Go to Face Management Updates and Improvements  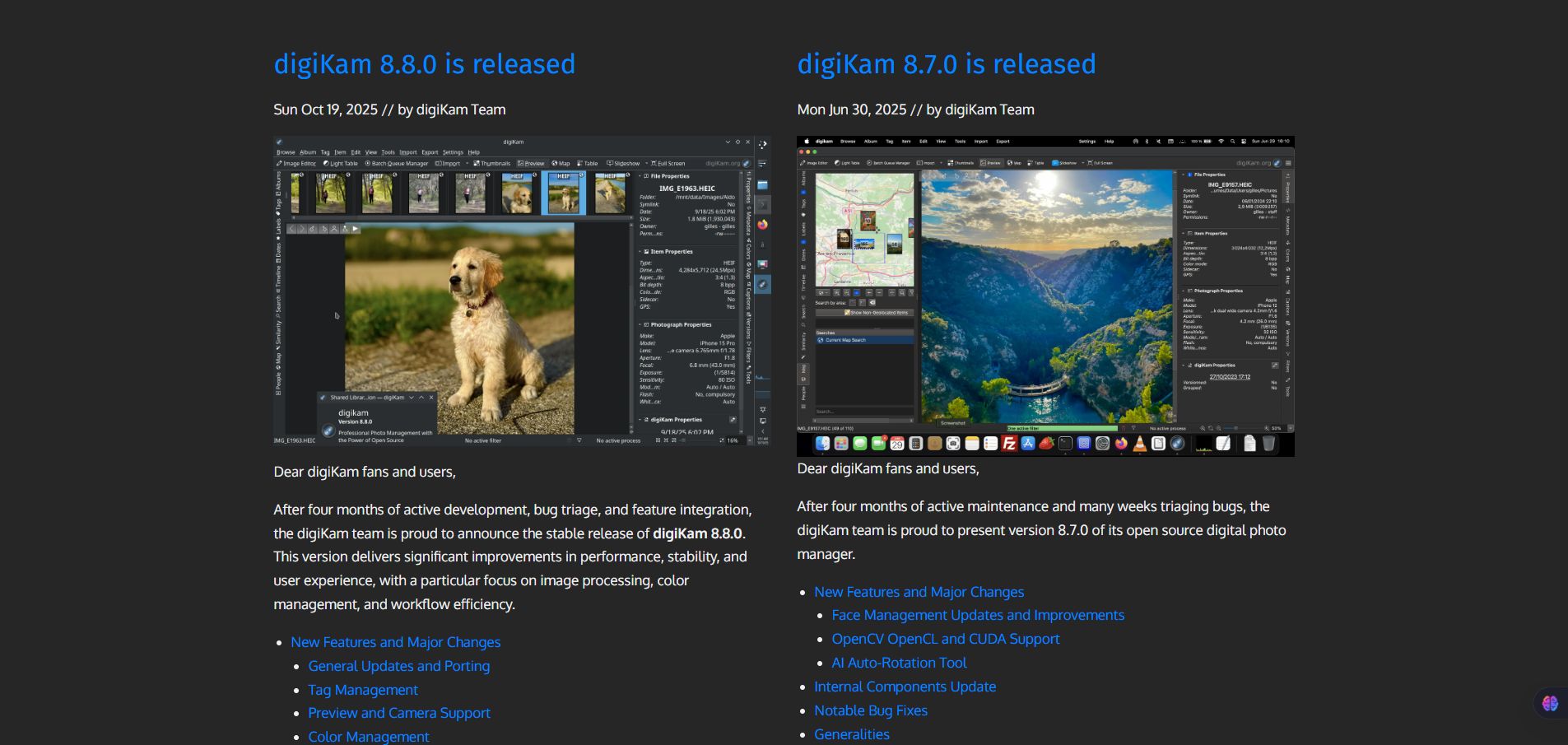pos(978,615)
